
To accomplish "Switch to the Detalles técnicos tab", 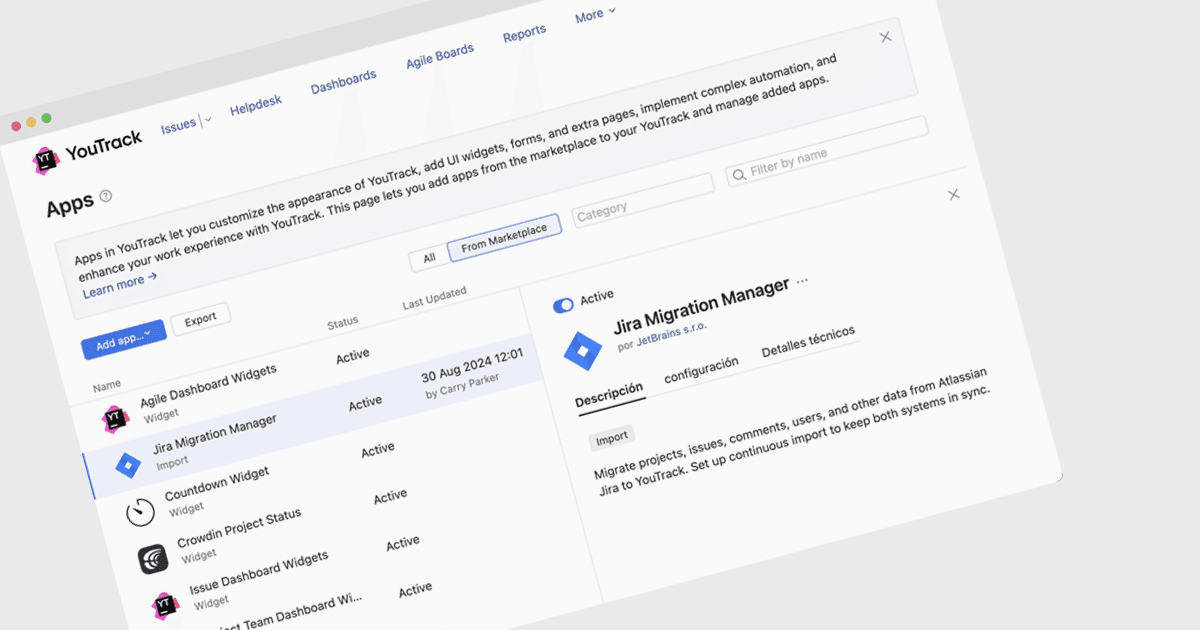I will tap(808, 342).
